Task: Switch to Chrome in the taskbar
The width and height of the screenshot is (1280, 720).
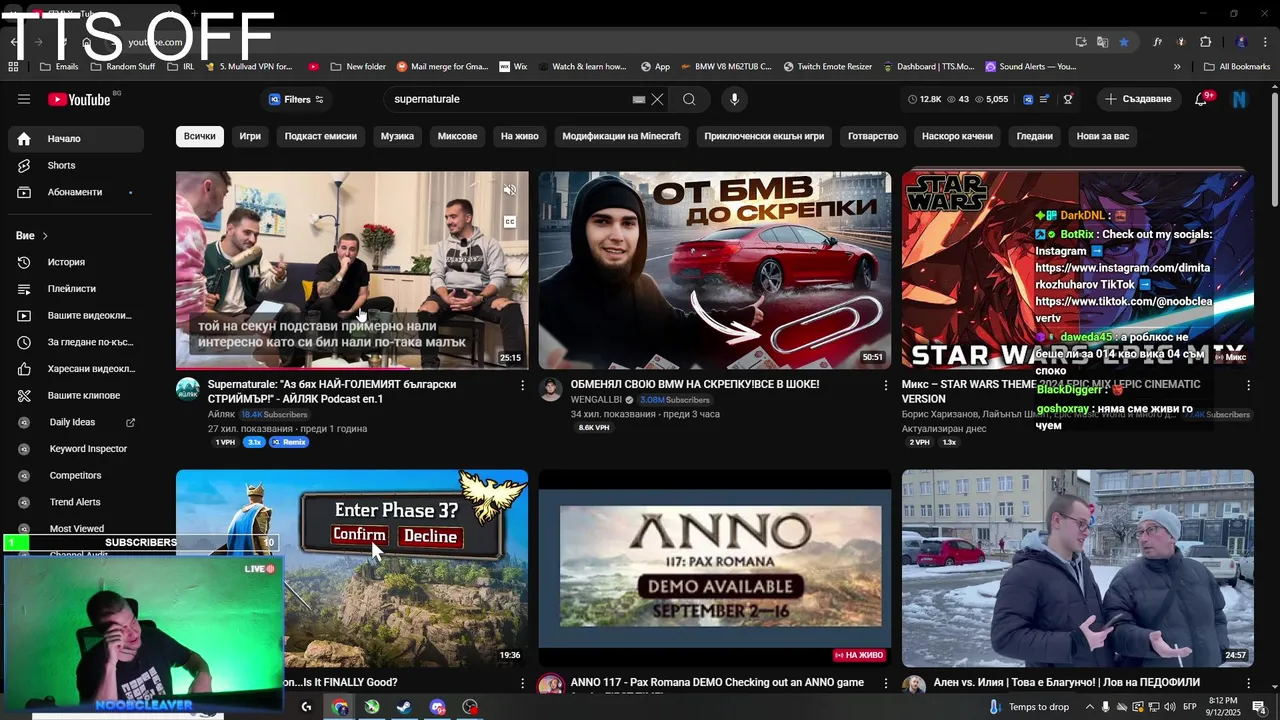Action: coord(340,707)
